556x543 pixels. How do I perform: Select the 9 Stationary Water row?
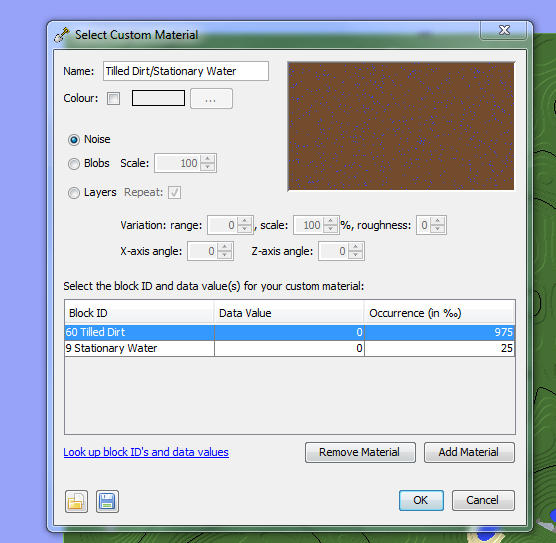[x=289, y=348]
